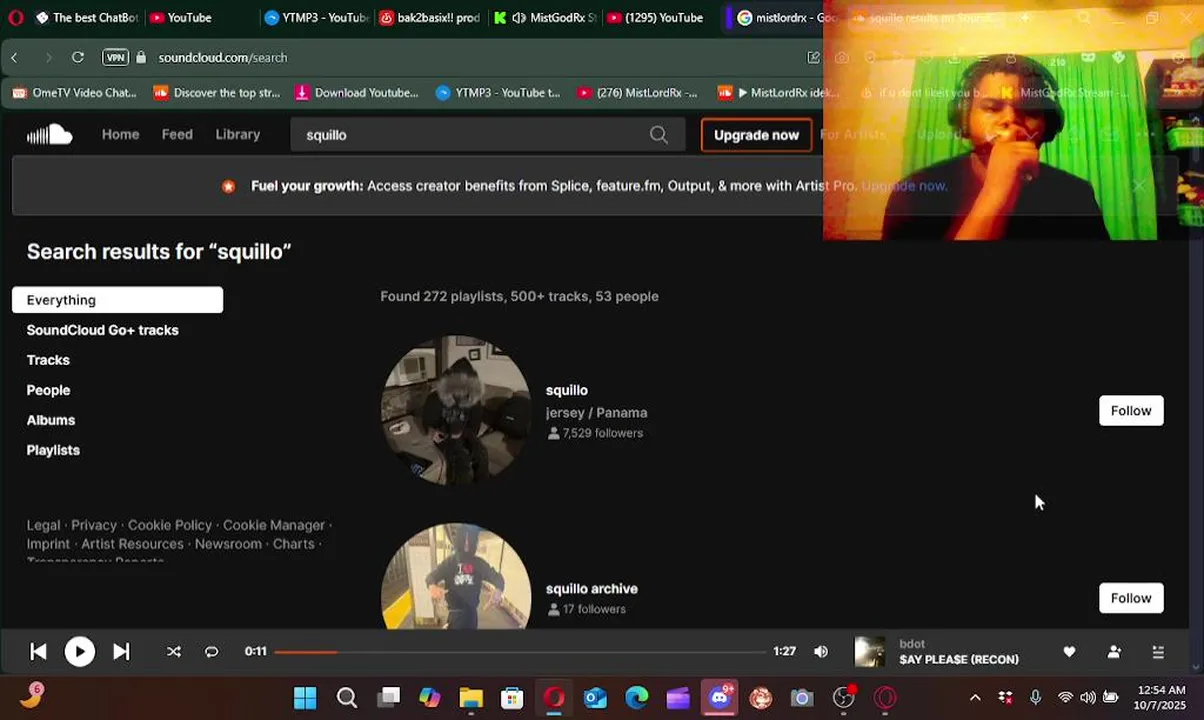Open the squillo profile name link
This screenshot has width=1204, height=720.
pyautogui.click(x=567, y=391)
